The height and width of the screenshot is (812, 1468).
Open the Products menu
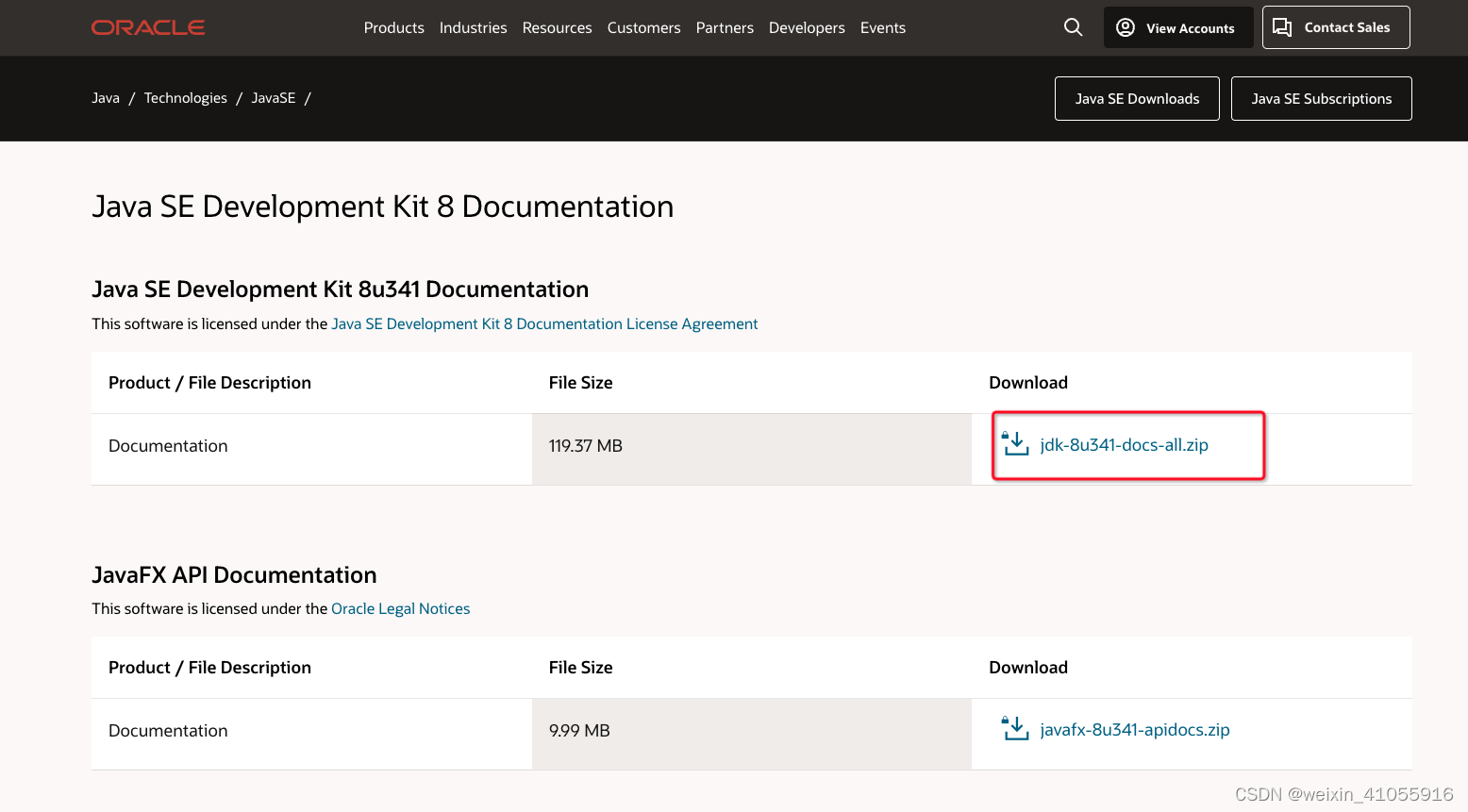393,28
